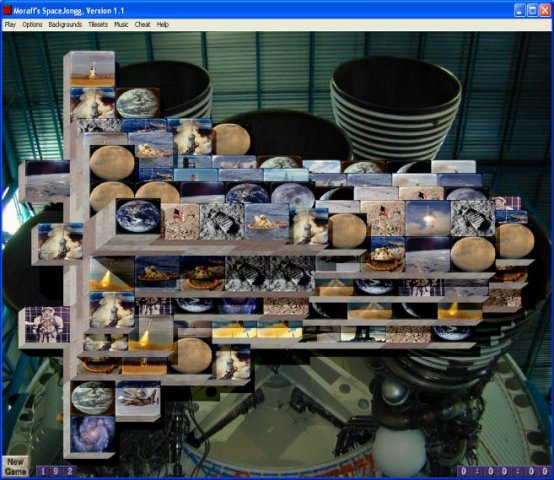
Task: Click the New Game button
Action: pos(15,467)
